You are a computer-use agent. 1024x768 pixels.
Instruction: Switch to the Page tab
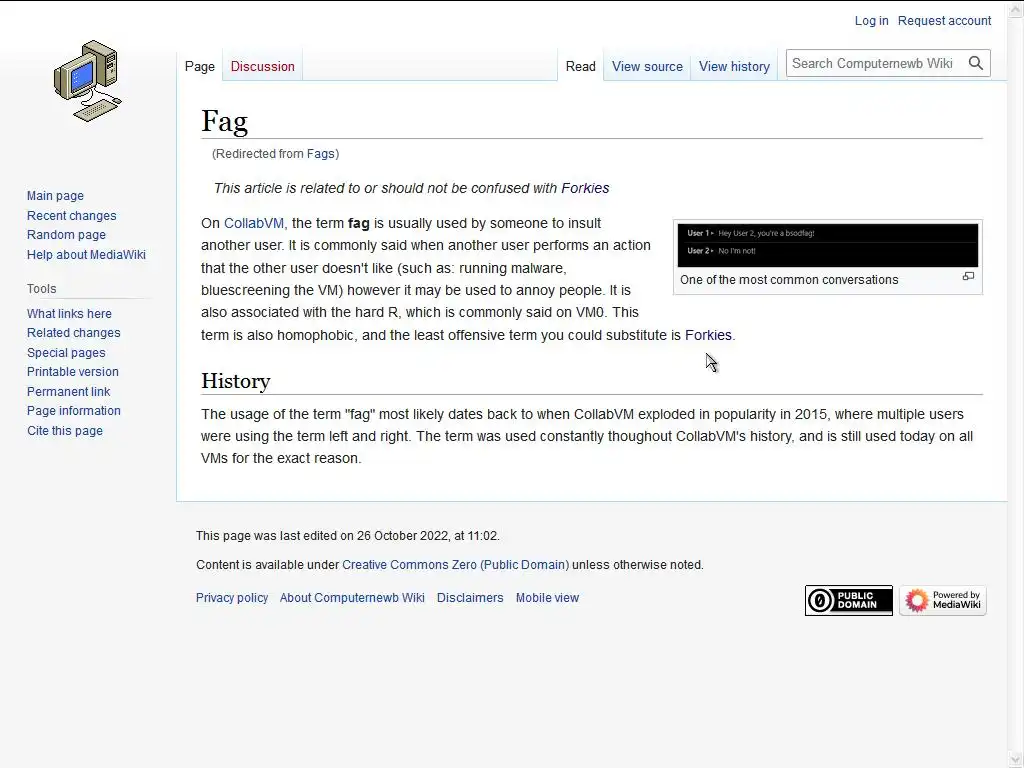200,67
